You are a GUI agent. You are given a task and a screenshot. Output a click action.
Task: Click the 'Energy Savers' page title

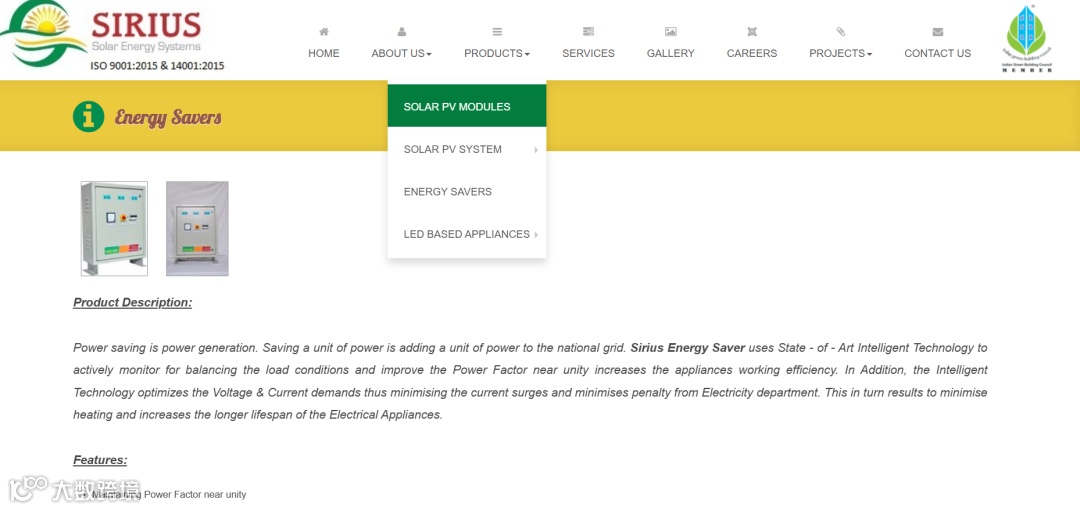point(168,117)
